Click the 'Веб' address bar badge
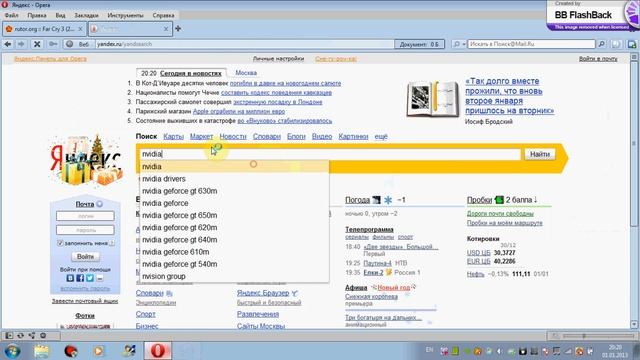 pos(78,44)
